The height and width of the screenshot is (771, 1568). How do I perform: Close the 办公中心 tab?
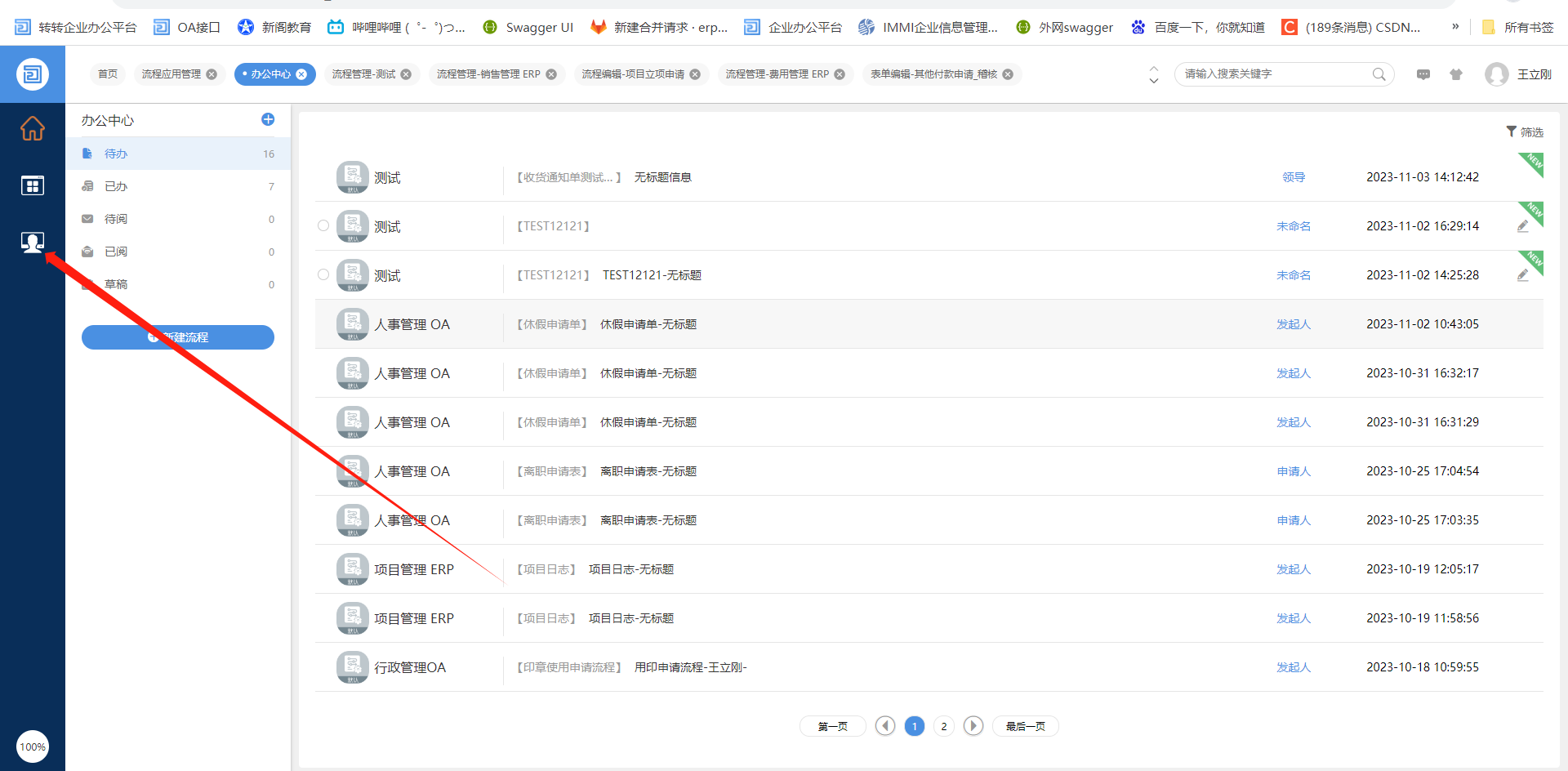[x=301, y=74]
